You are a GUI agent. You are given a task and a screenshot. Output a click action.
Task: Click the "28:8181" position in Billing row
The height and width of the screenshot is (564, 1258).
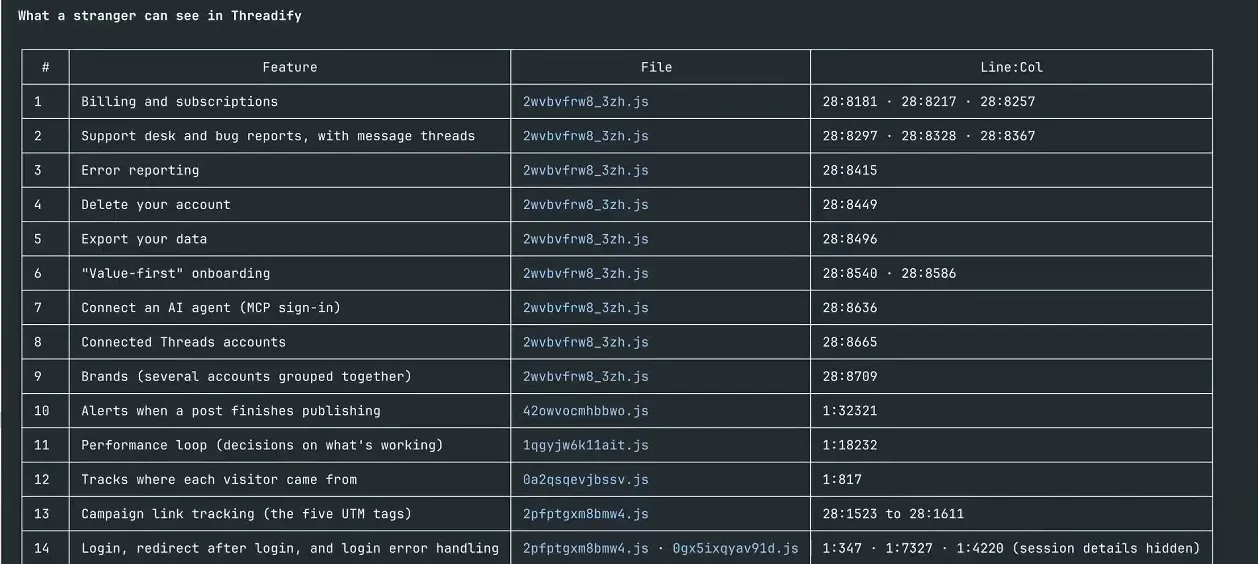click(x=850, y=102)
